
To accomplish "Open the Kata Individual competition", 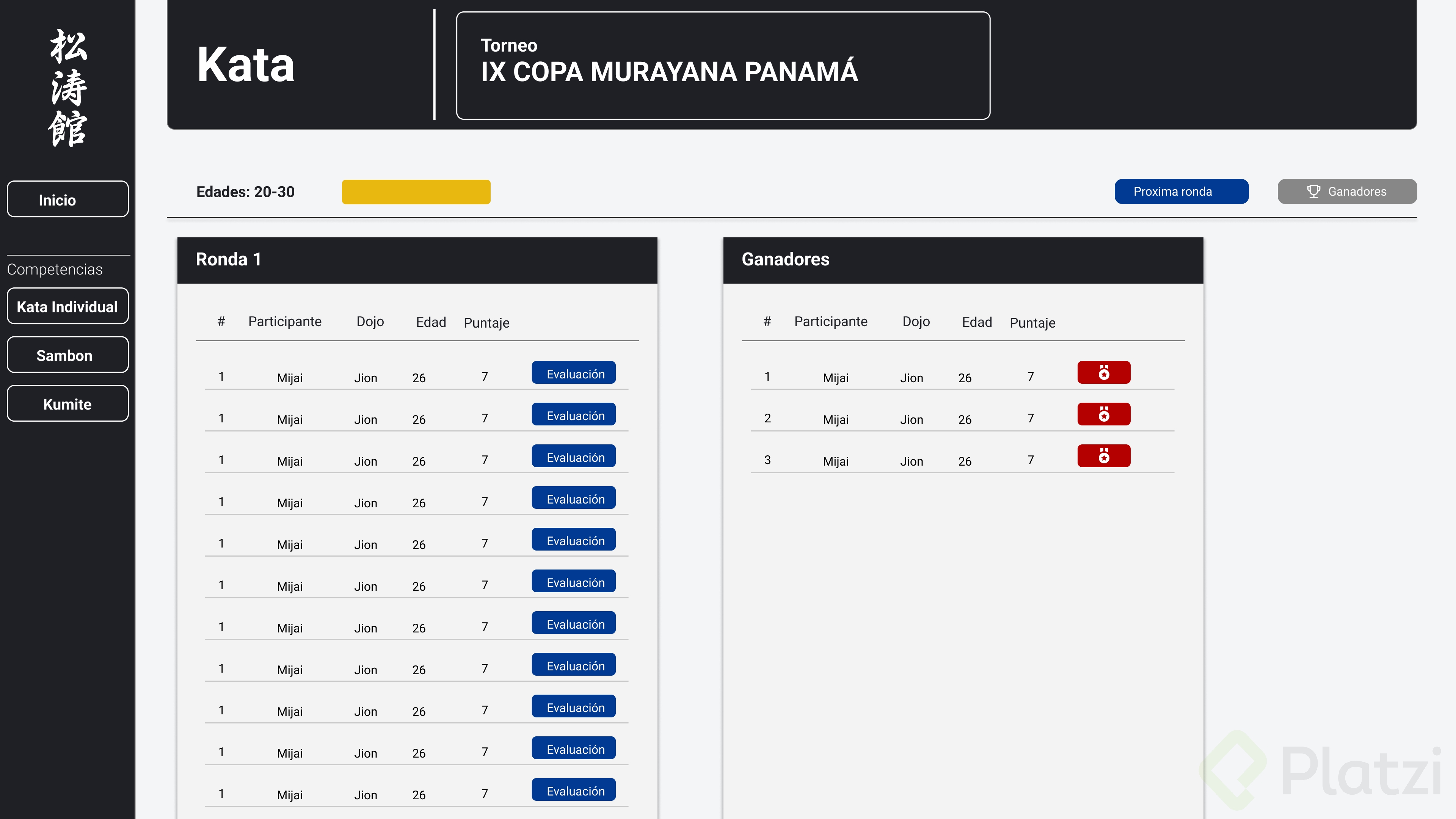I will [x=68, y=306].
